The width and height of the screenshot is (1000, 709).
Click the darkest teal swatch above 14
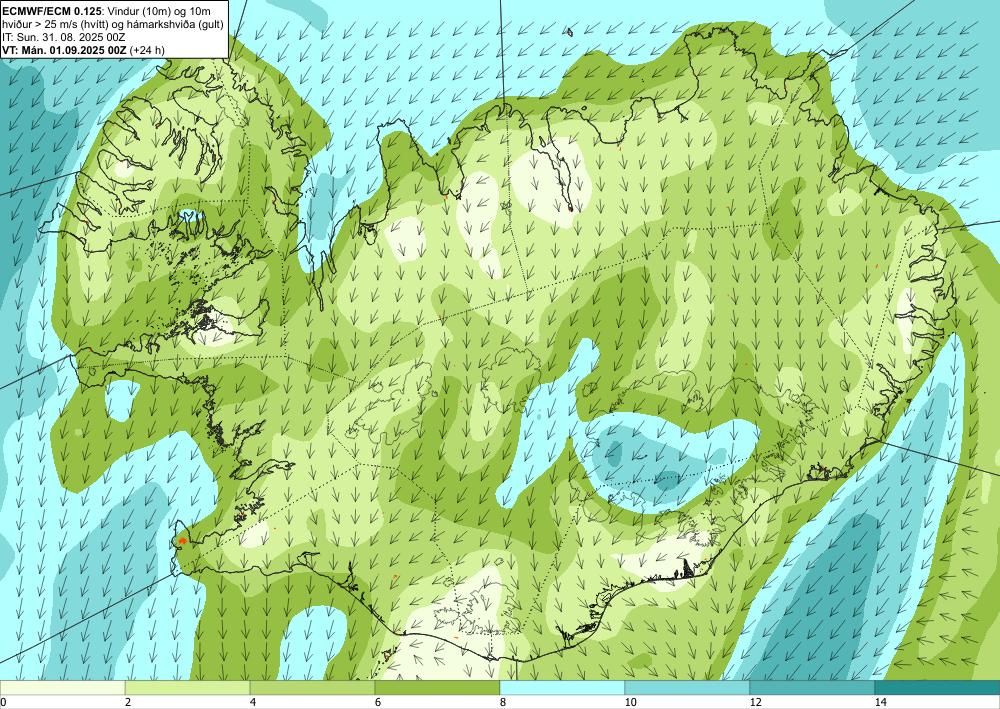click(938, 687)
